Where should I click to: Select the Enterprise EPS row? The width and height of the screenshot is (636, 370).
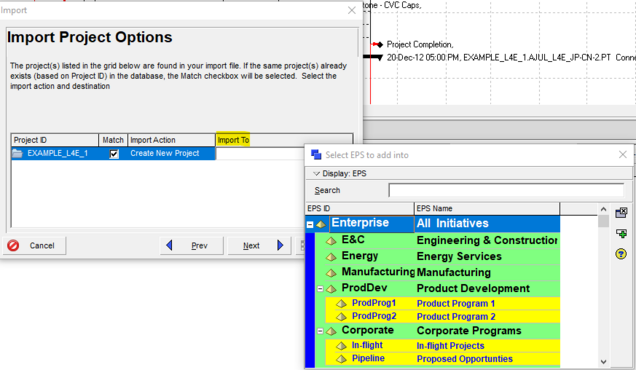433,224
